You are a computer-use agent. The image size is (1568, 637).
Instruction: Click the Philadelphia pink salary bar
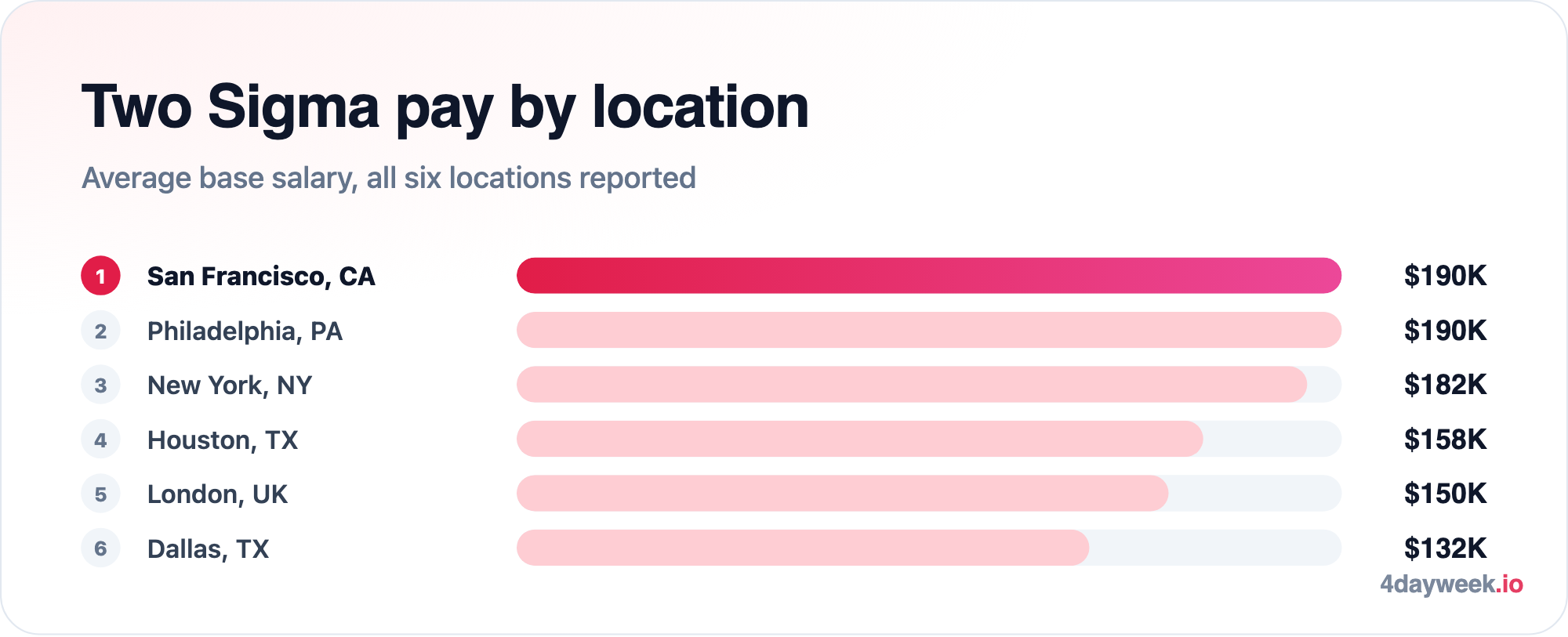[x=929, y=330]
